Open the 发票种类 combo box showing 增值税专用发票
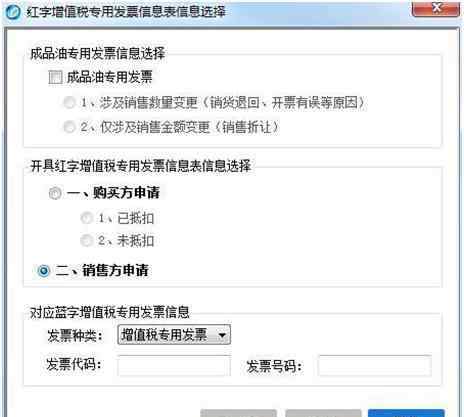464x417 pixels. [174, 334]
